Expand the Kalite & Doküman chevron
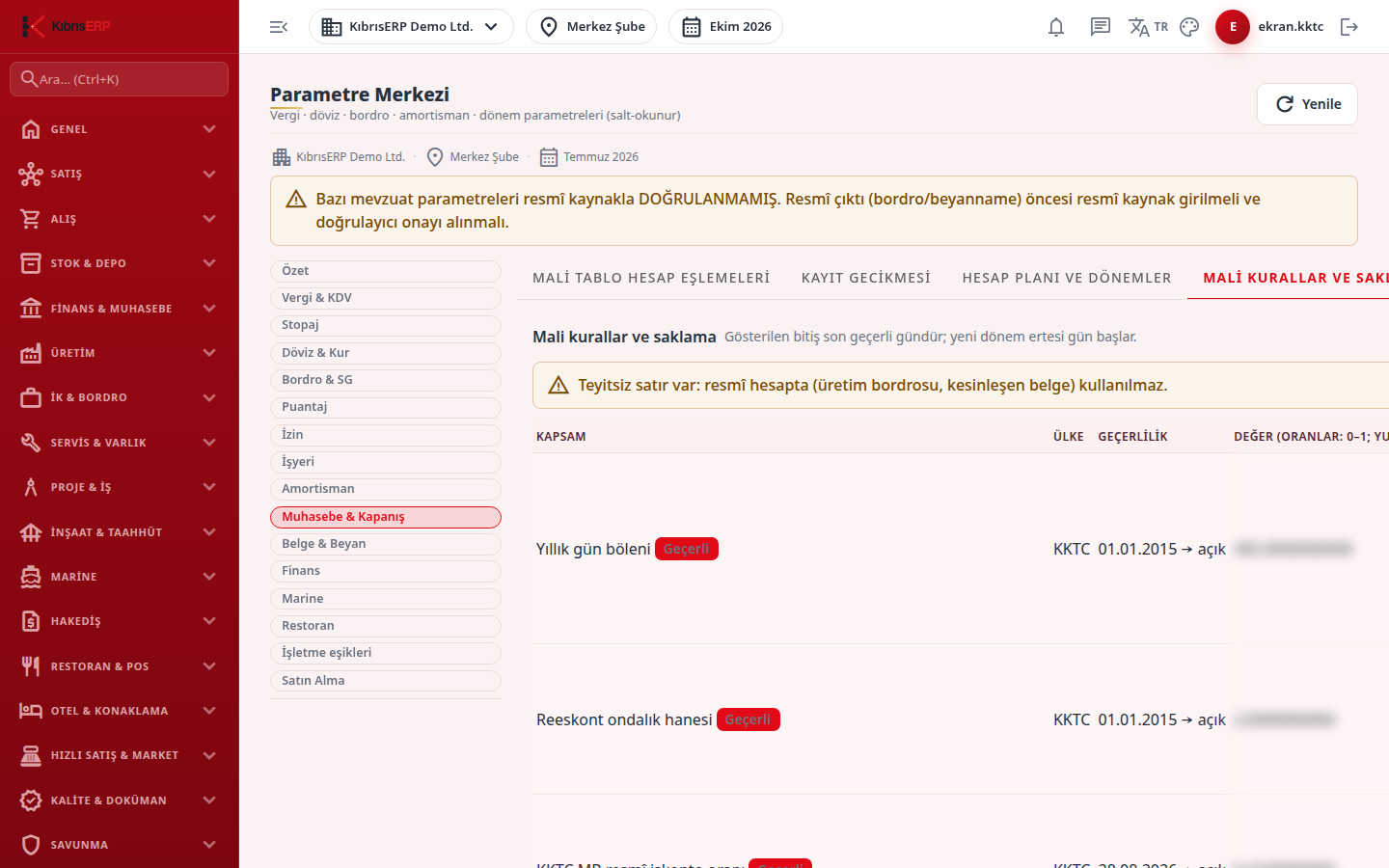Image resolution: width=1389 pixels, height=868 pixels. pyautogui.click(x=209, y=800)
